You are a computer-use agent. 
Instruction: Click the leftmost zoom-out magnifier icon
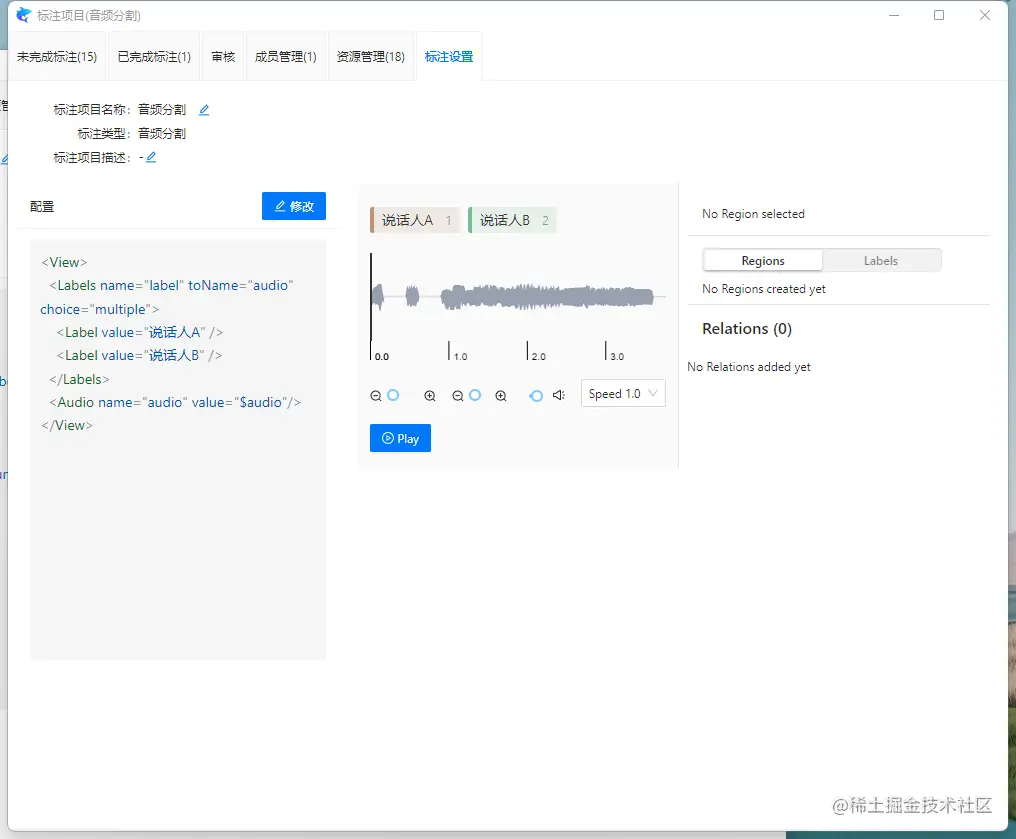click(376, 395)
